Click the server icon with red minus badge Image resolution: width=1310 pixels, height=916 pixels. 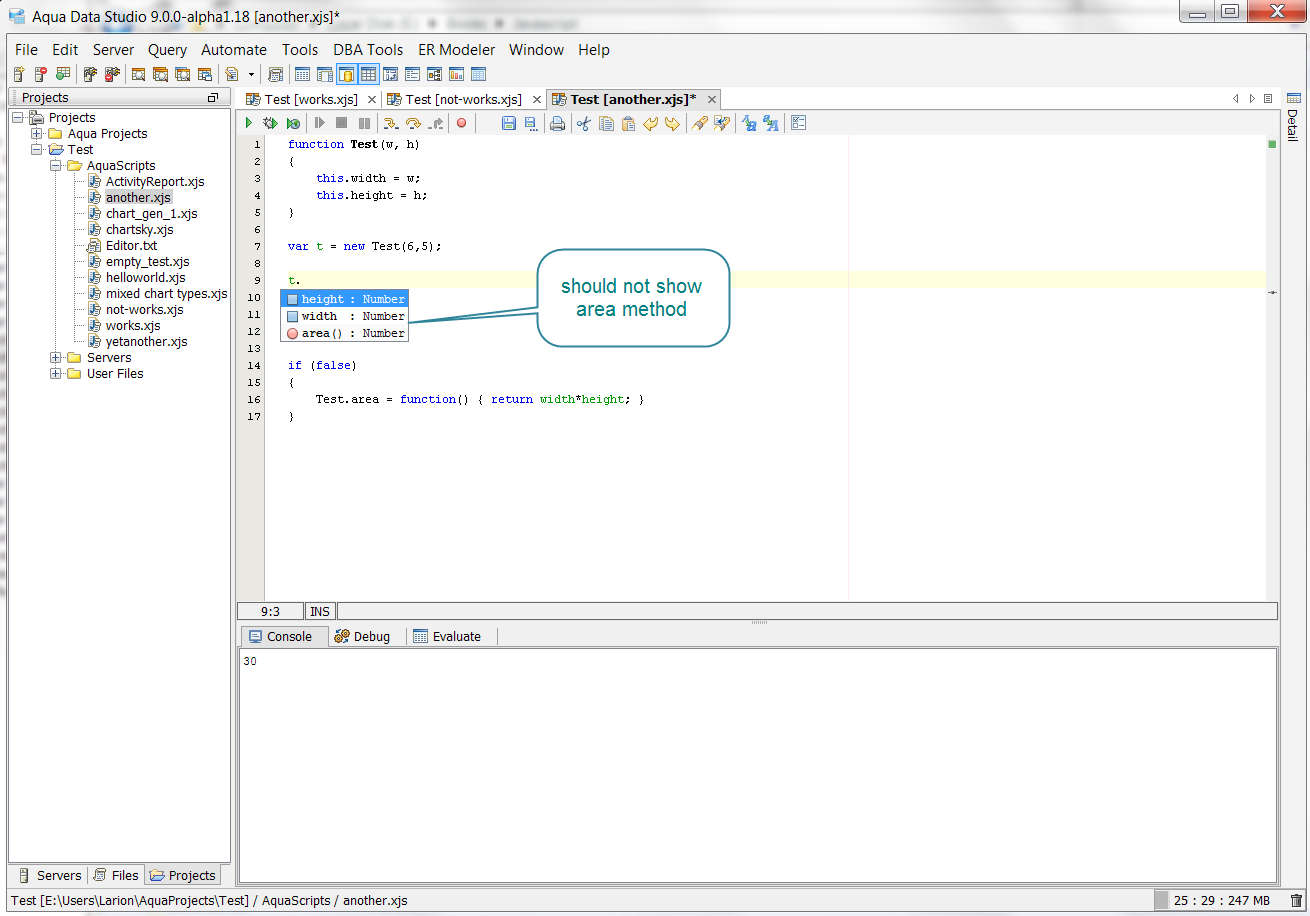41,74
